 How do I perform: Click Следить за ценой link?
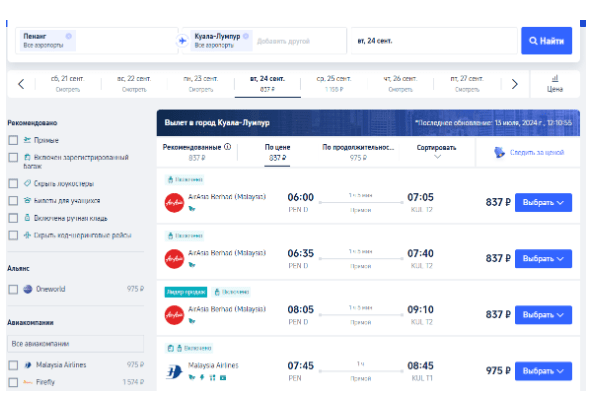[537, 152]
